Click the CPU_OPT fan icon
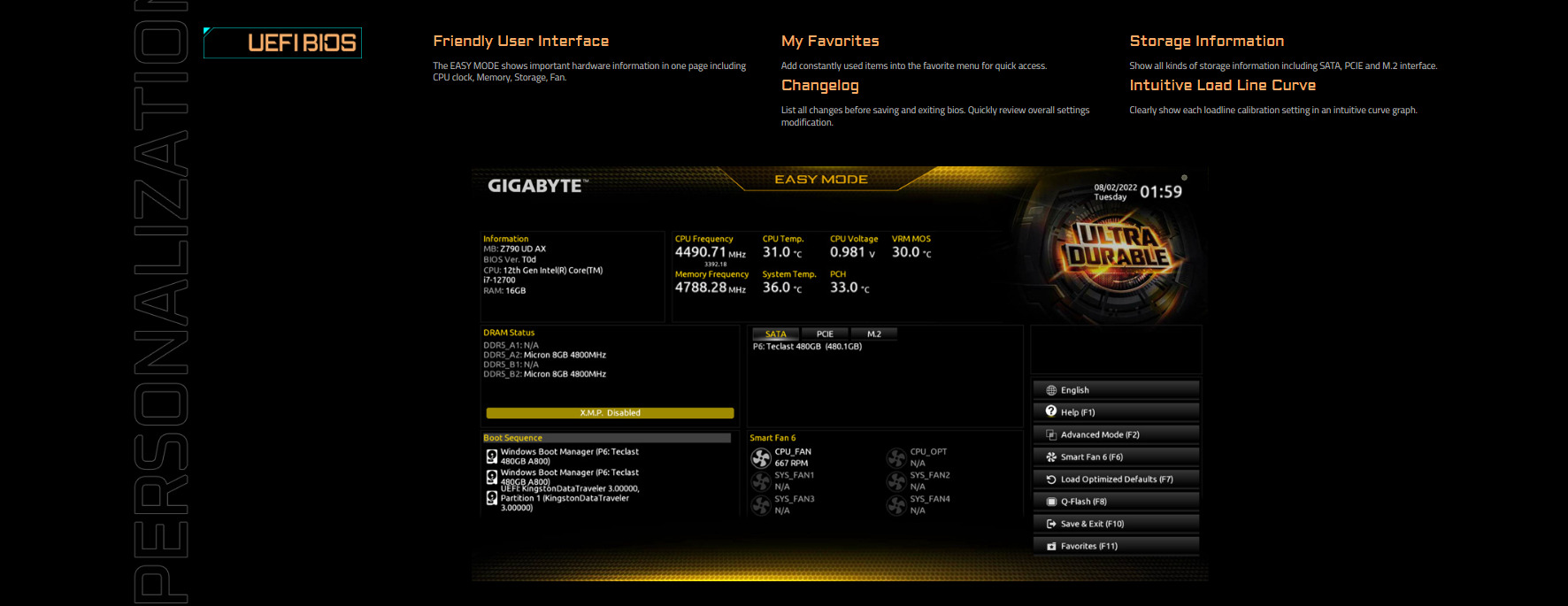This screenshot has width=1568, height=606. pos(896,457)
